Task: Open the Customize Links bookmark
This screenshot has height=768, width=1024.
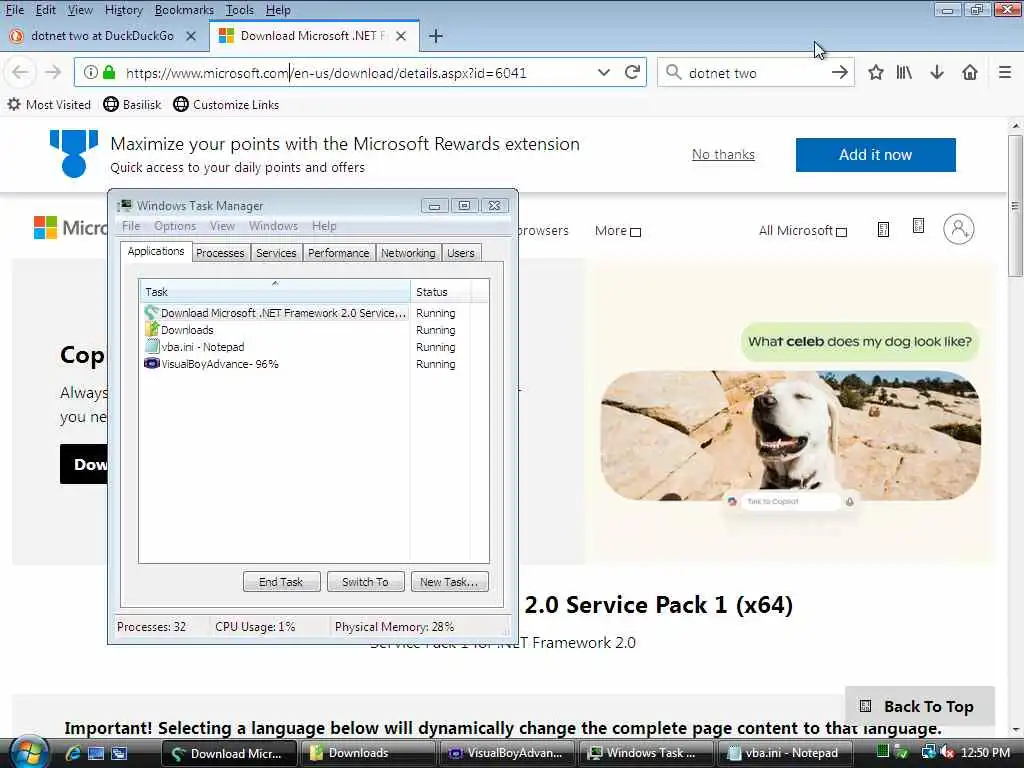Action: click(226, 104)
